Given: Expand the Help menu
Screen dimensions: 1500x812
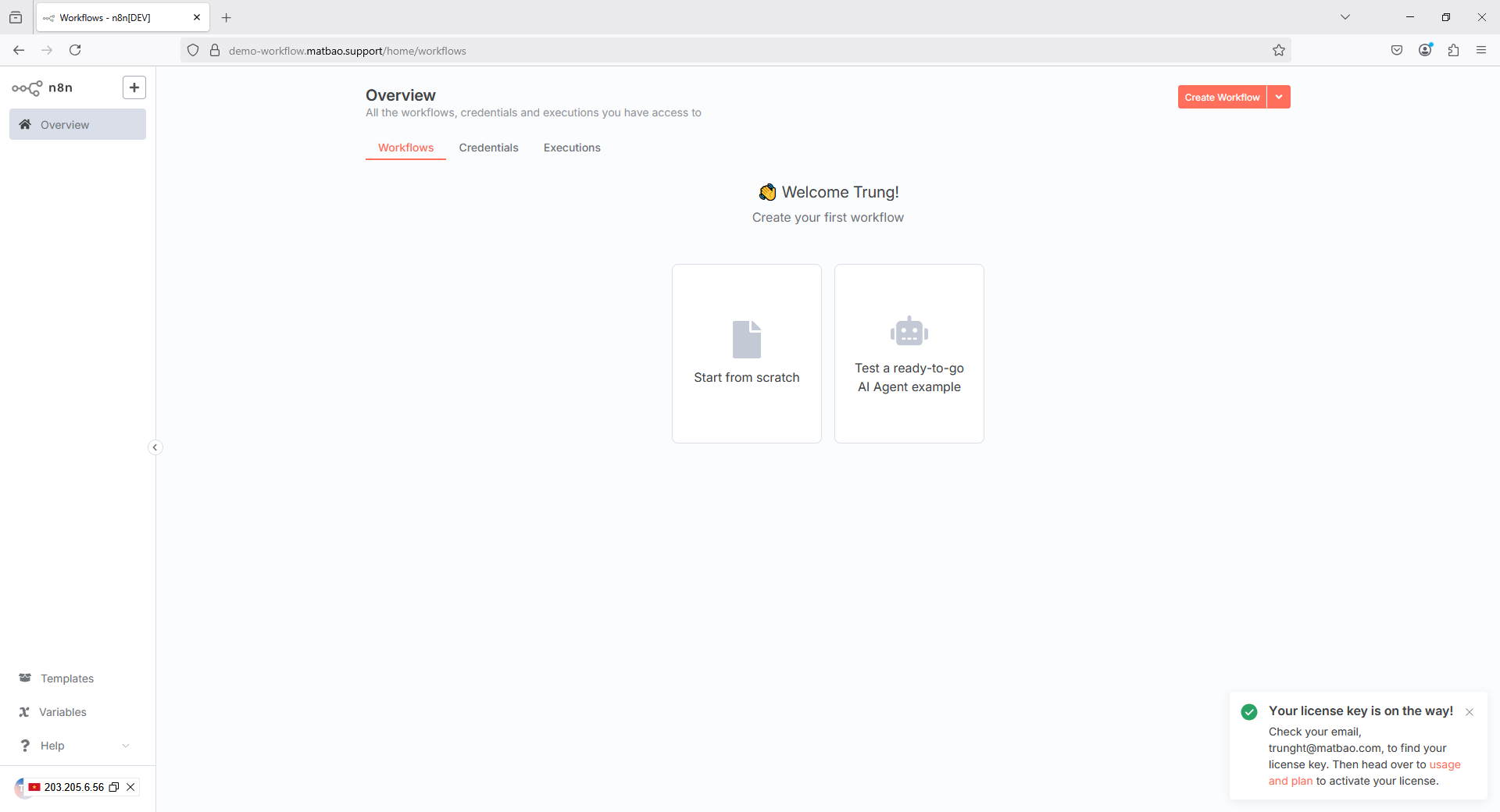Looking at the screenshot, I should (x=74, y=746).
